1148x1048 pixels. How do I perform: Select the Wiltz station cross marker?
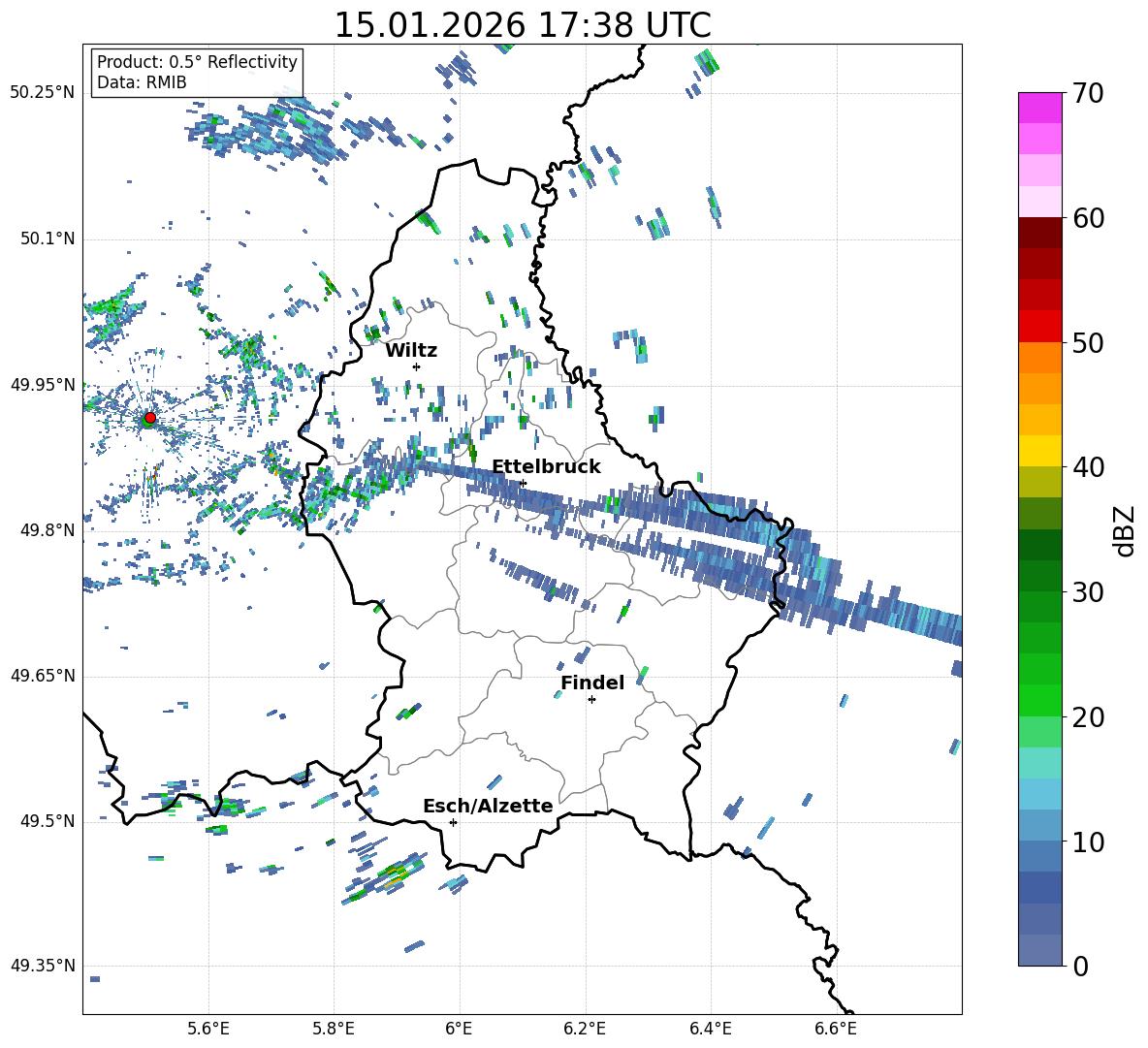point(417,366)
